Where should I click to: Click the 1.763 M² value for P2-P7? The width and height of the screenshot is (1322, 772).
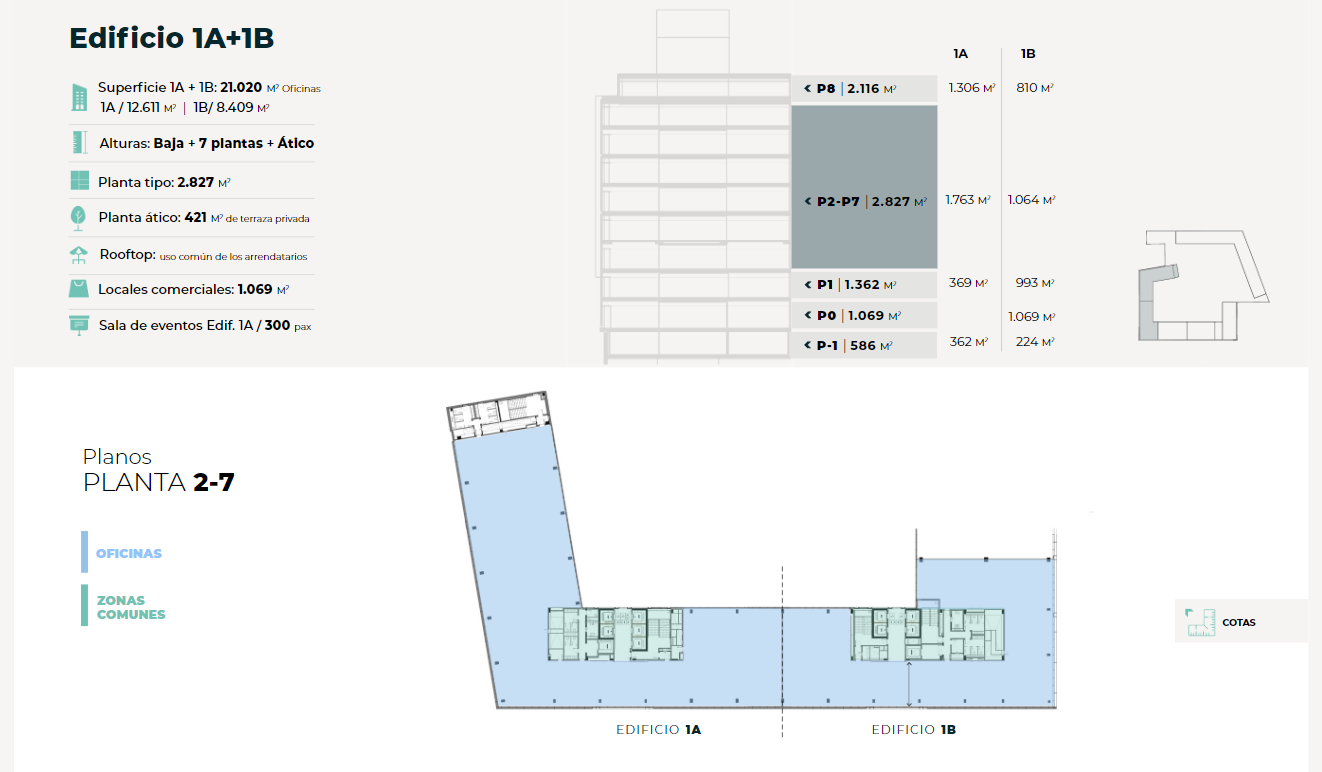pyautogui.click(x=968, y=200)
